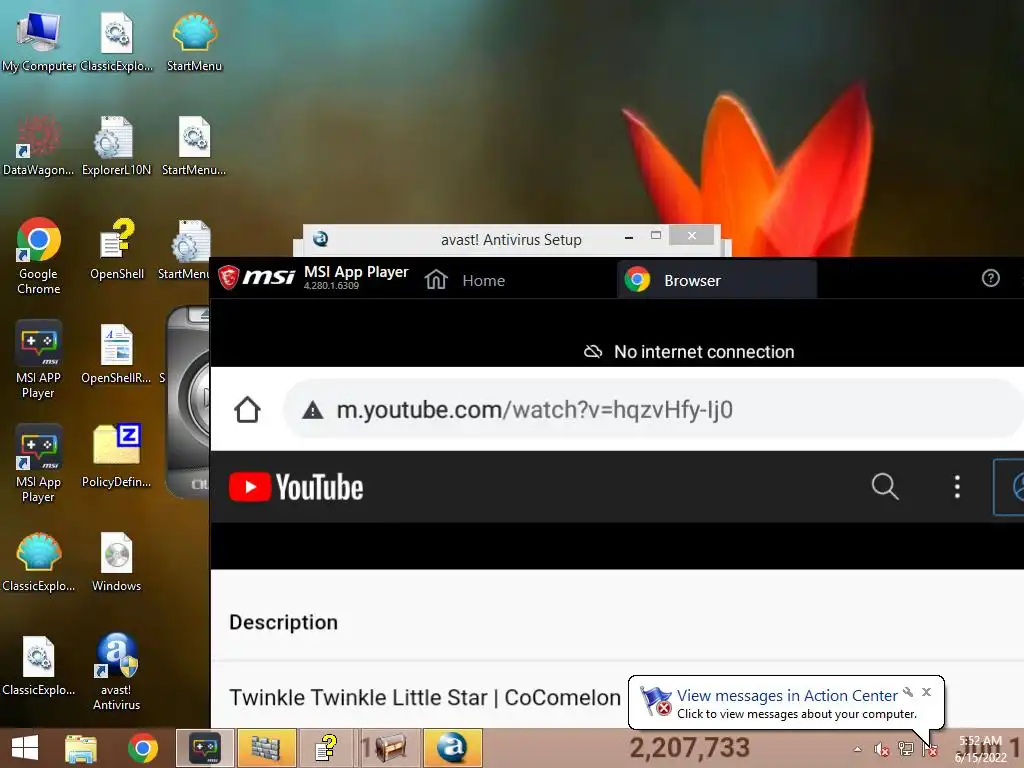This screenshot has width=1024, height=768.
Task: Open the treasure chest taskbar app
Action: pyautogui.click(x=390, y=748)
